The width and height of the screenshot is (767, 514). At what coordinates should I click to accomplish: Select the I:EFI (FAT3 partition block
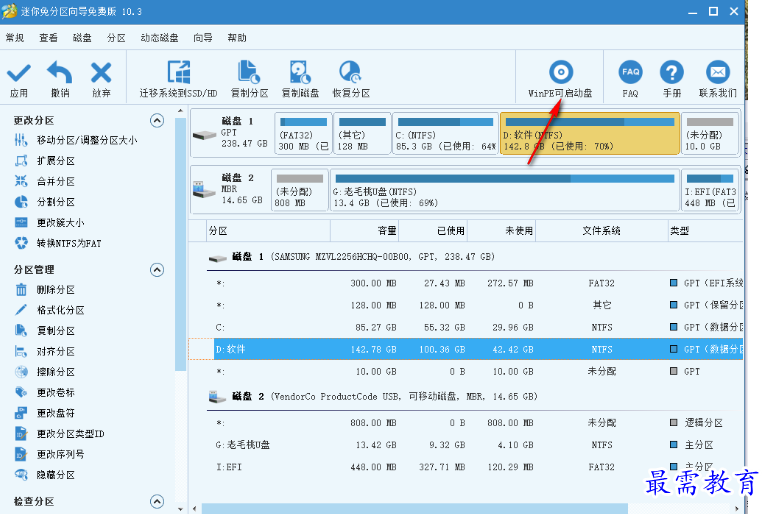pos(710,190)
